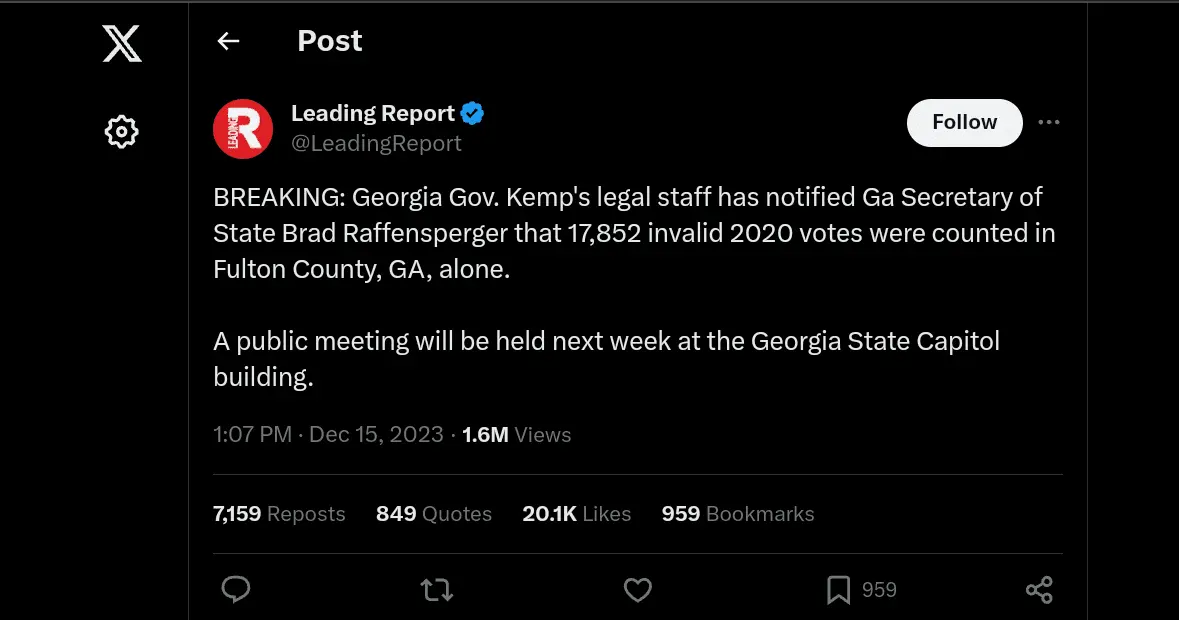View the 7,159 Reposts list
Screen dimensions: 1179x620
pyautogui.click(x=279, y=514)
